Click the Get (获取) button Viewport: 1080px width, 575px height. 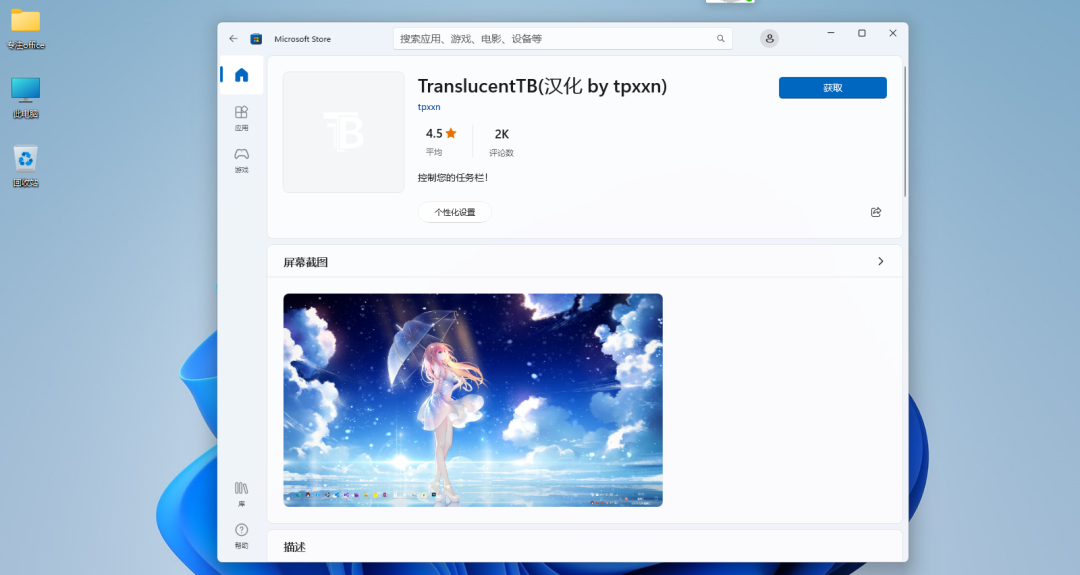click(x=833, y=87)
